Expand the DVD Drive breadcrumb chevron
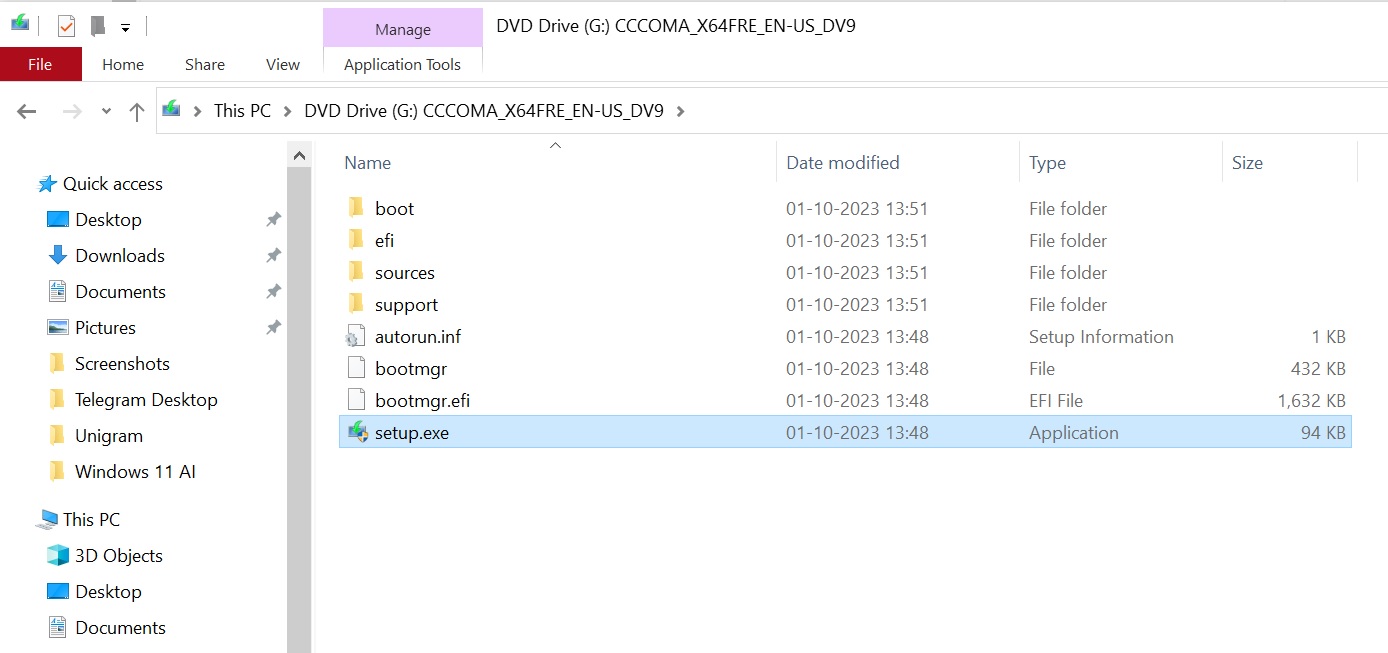Image resolution: width=1388 pixels, height=653 pixels. coord(679,111)
